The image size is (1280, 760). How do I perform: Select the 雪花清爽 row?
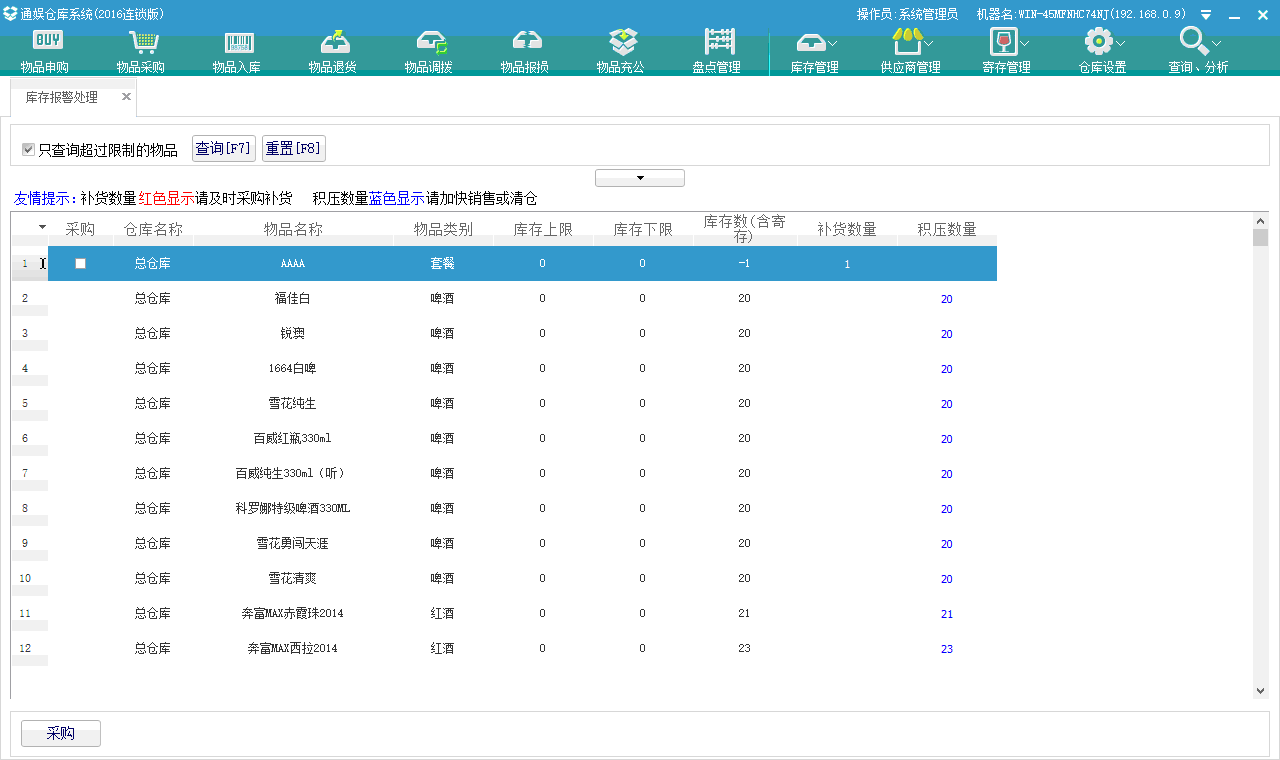pos(504,579)
